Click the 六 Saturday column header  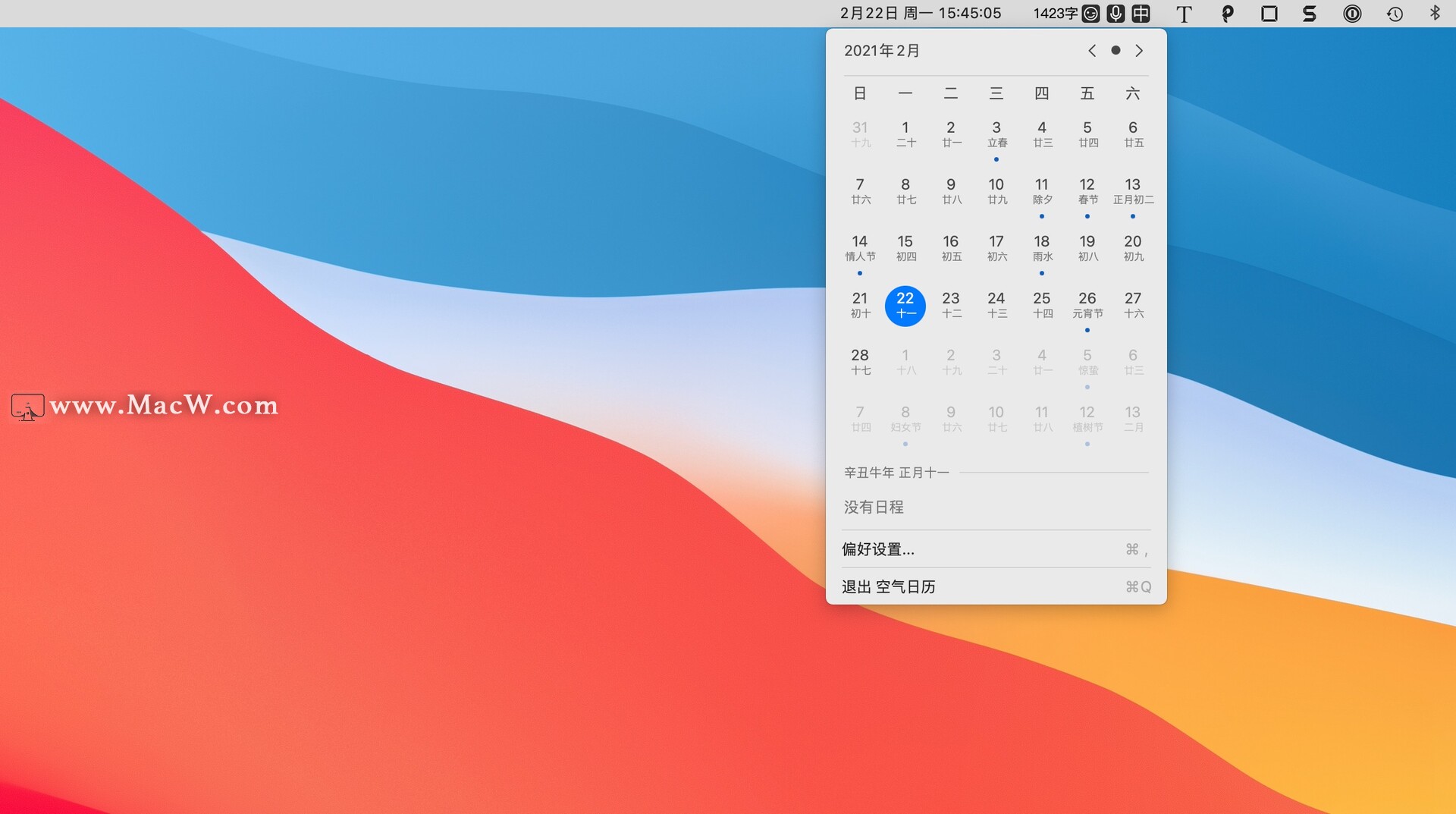(x=1133, y=93)
